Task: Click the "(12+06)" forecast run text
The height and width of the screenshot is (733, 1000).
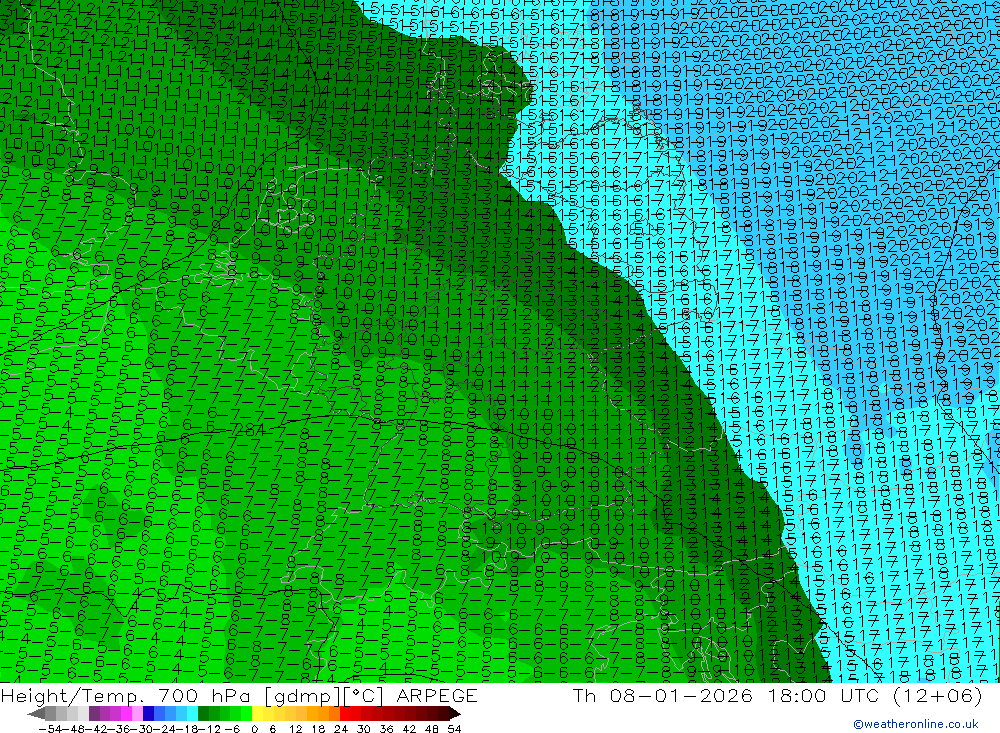Action: pyautogui.click(x=938, y=695)
